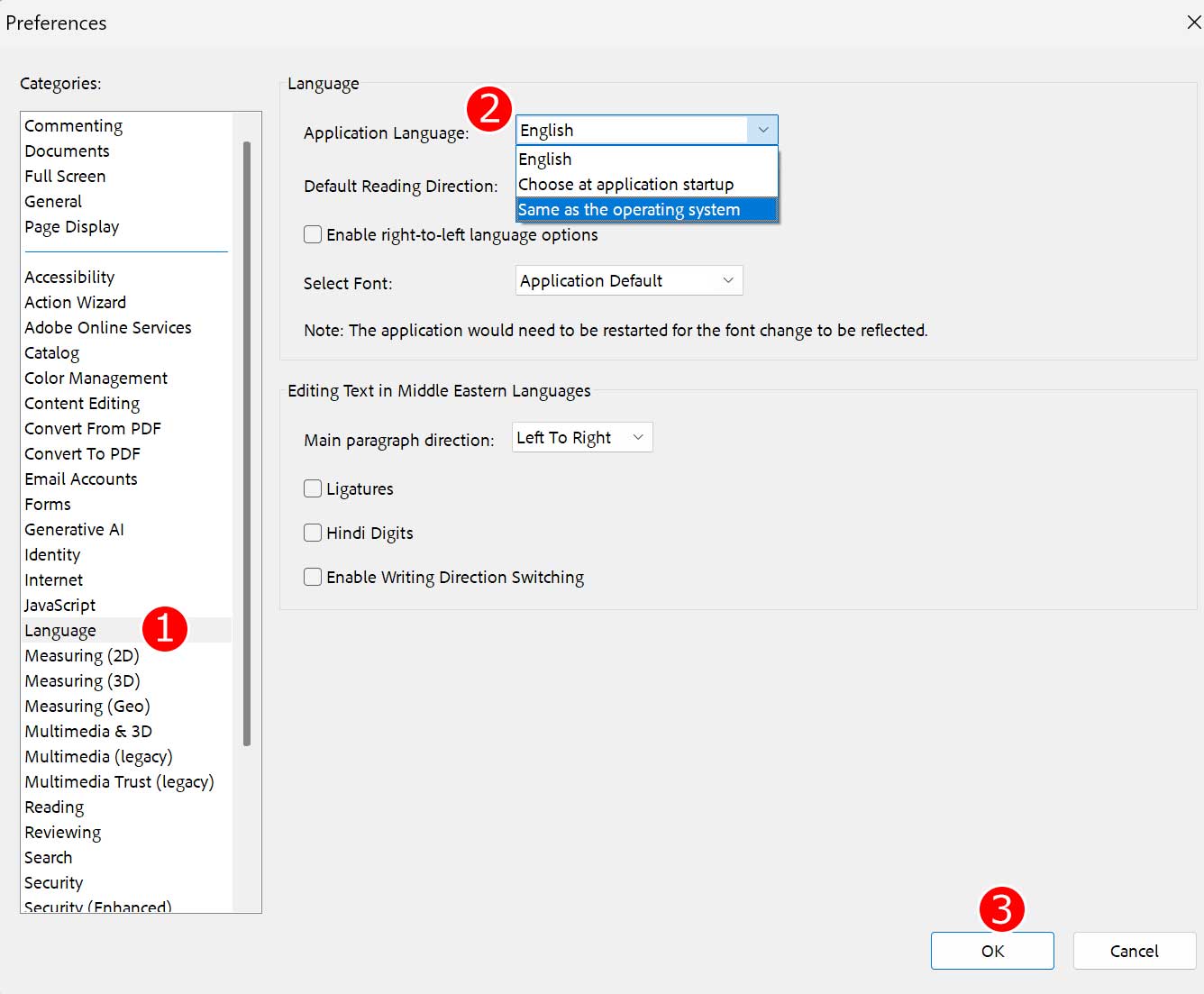This screenshot has width=1204, height=994.
Task: Select Measuring (Geo) category
Action: tap(87, 707)
